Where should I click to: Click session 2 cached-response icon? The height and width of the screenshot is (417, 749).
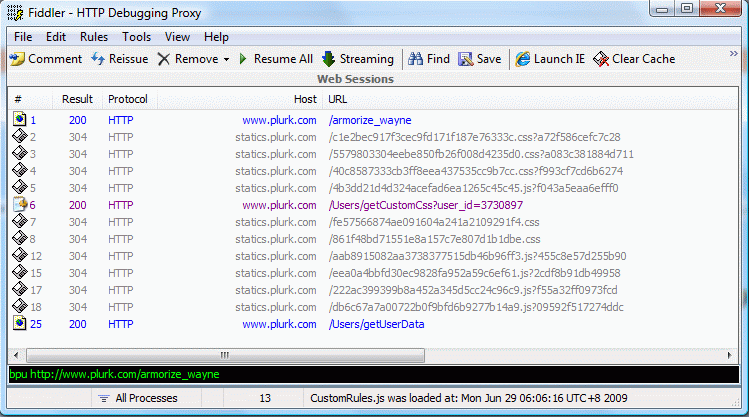point(20,136)
